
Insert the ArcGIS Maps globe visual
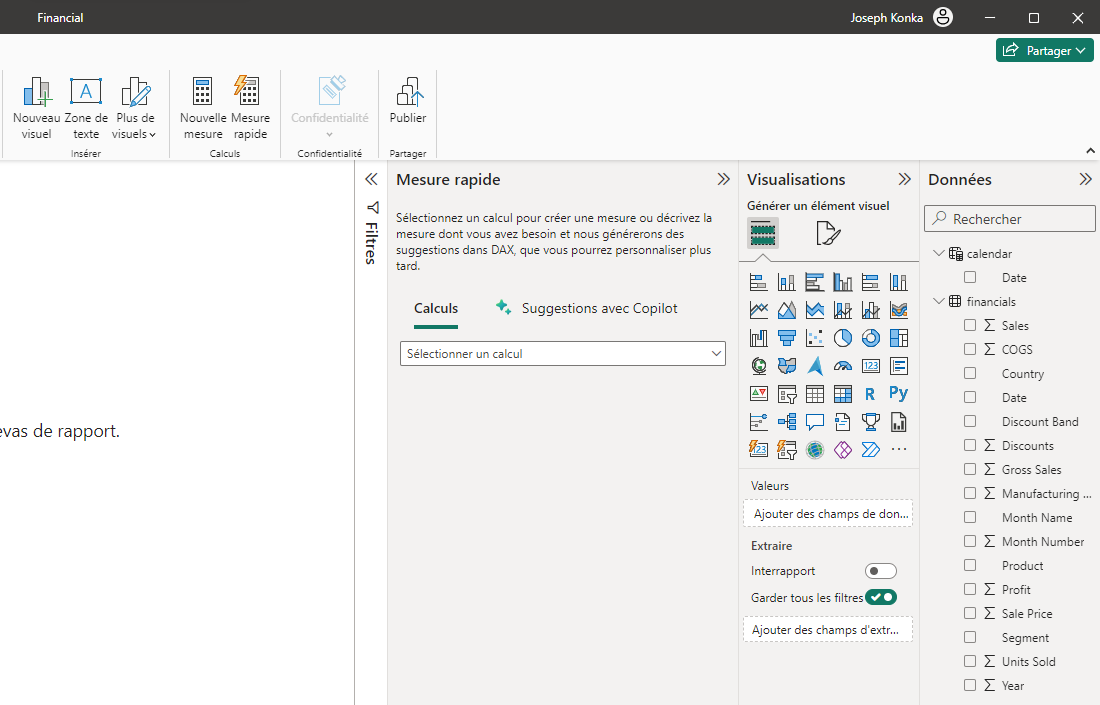pyautogui.click(x=814, y=450)
